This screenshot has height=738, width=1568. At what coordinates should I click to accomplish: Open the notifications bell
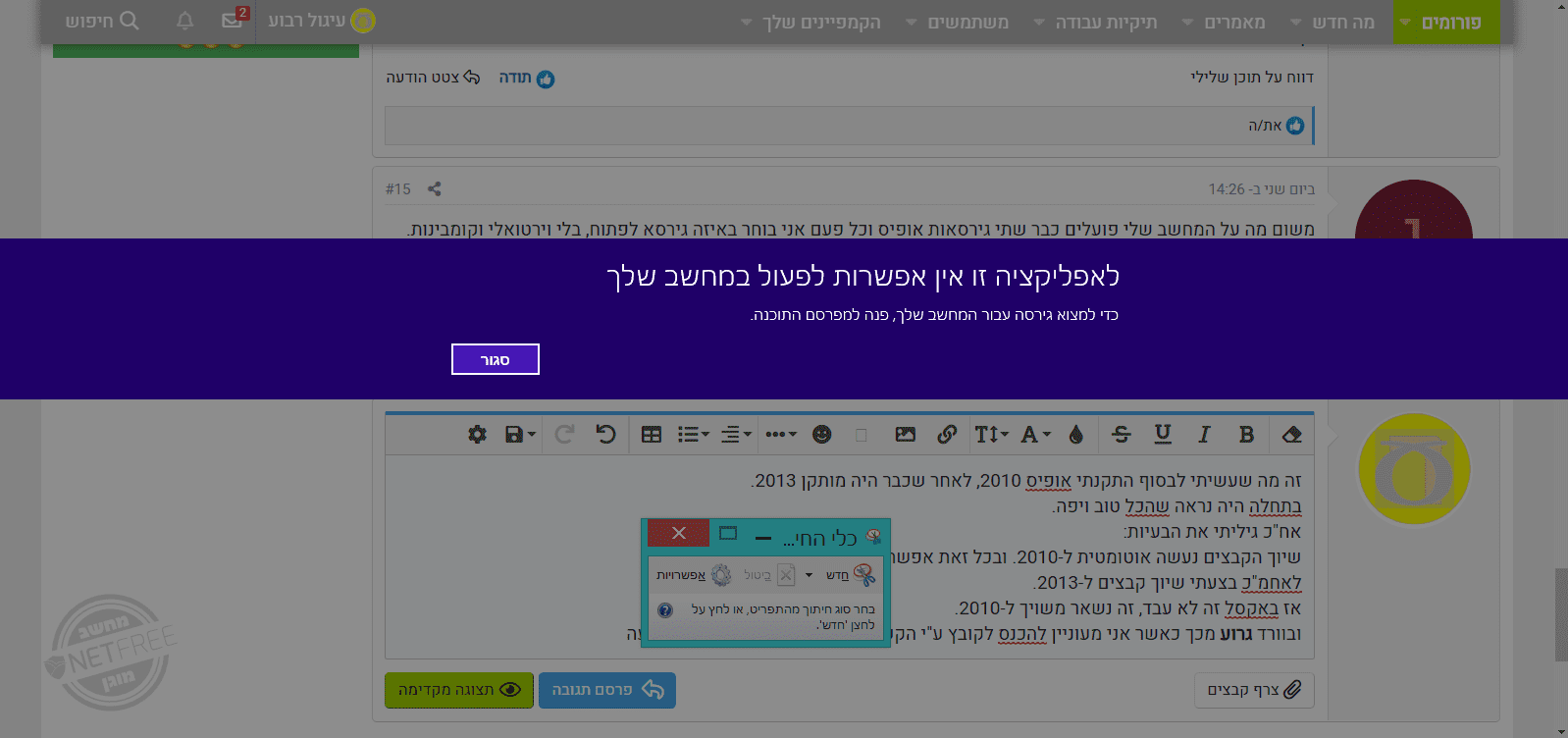click(185, 21)
